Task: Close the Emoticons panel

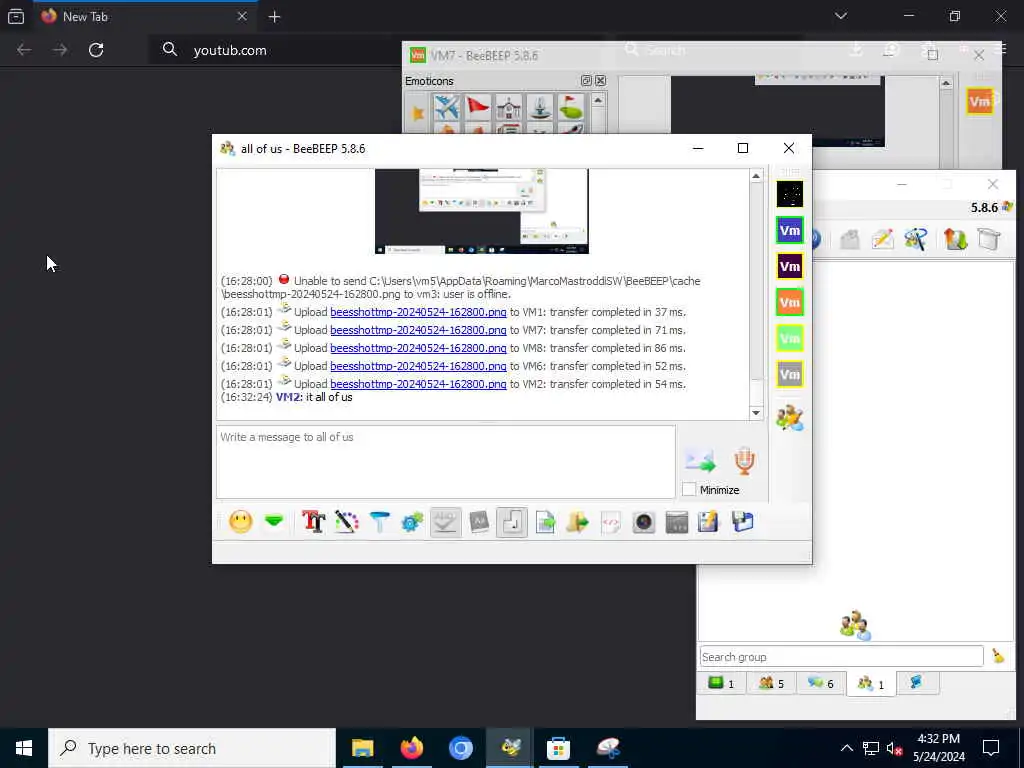Action: [600, 80]
